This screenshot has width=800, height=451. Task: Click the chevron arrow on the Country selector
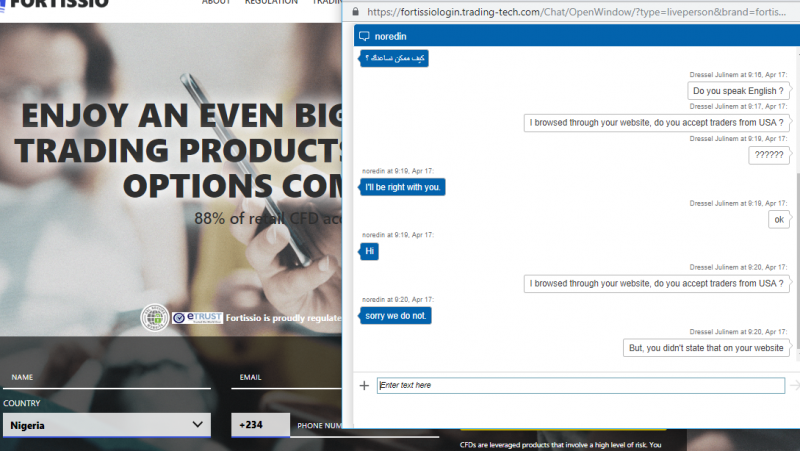coord(197,424)
